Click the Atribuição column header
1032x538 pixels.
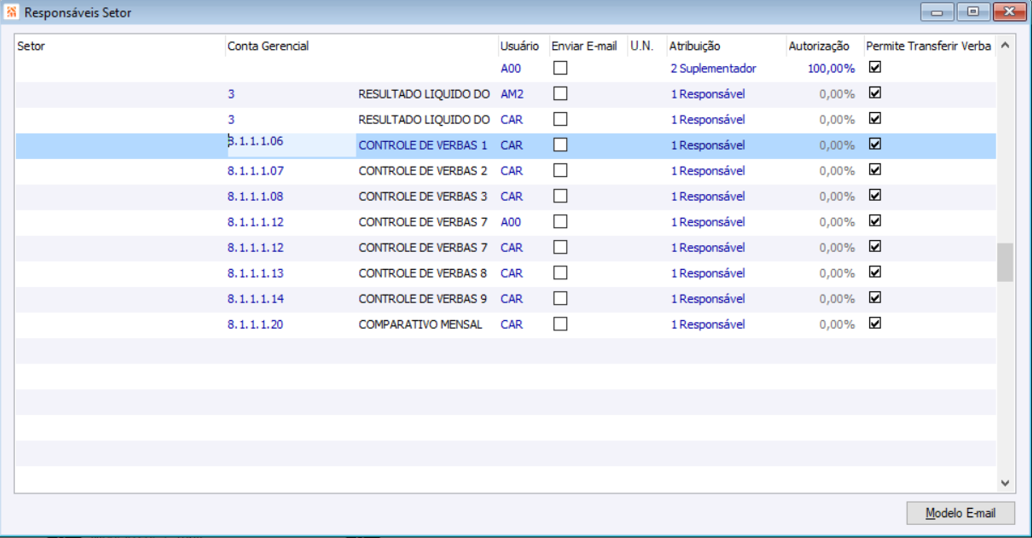[x=726, y=46]
